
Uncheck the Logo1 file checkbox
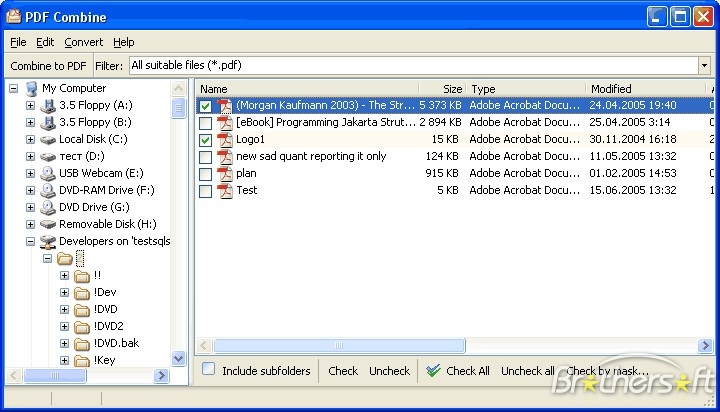[205, 140]
